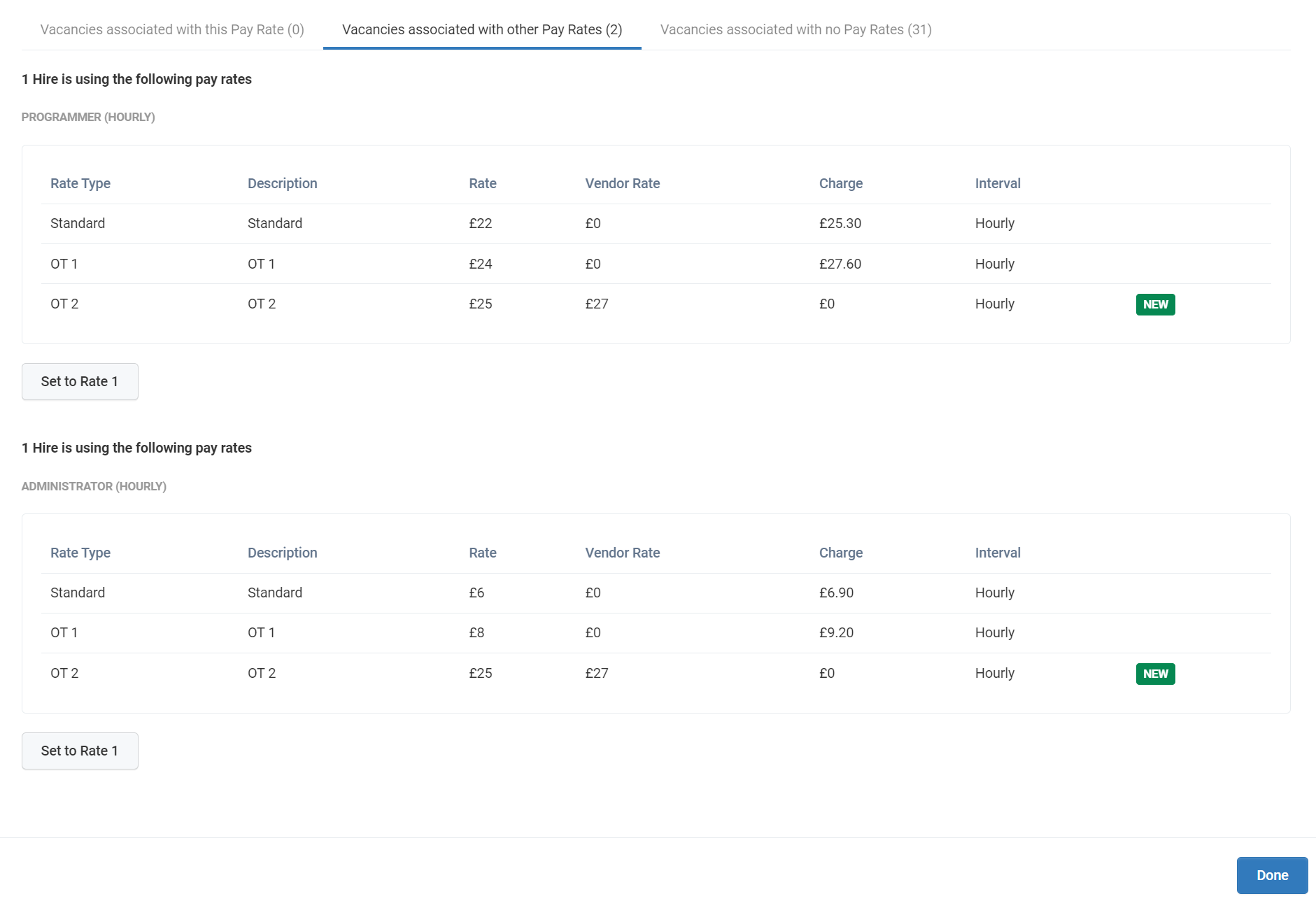1316x901 pixels.
Task: Click NEW badge in Programmer OT 2 row
Action: [1155, 304]
